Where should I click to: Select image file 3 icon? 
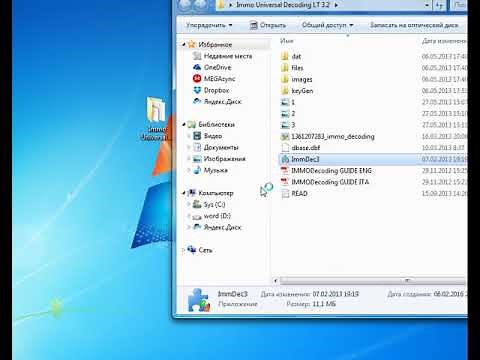point(285,125)
